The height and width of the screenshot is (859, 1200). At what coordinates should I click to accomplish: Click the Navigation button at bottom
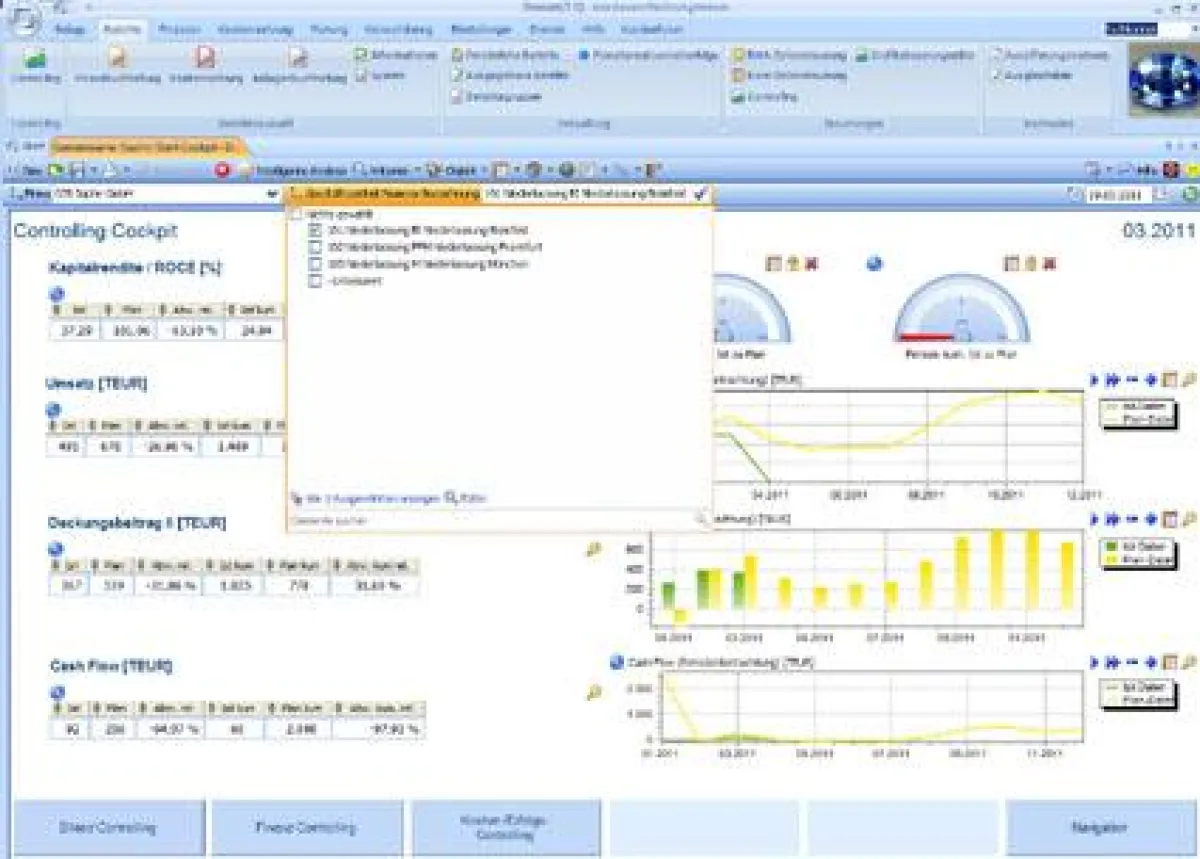pos(1101,828)
